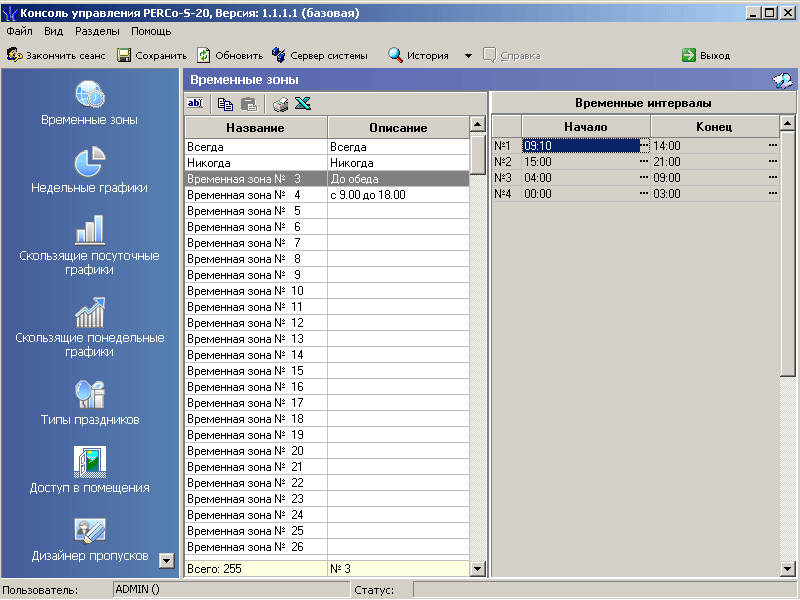Viewport: 800px width, 600px height.
Task: Click the help icon in Временные зоны header
Action: click(782, 80)
